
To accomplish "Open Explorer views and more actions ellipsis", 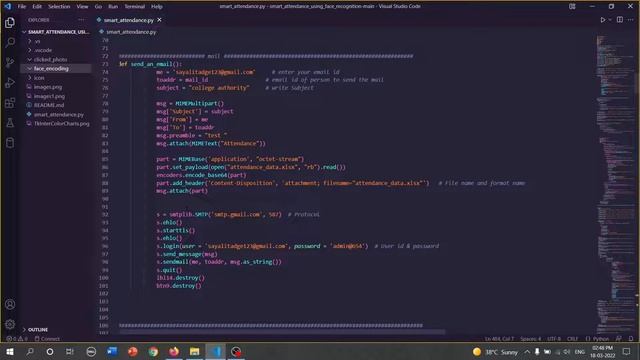I will click(x=81, y=20).
